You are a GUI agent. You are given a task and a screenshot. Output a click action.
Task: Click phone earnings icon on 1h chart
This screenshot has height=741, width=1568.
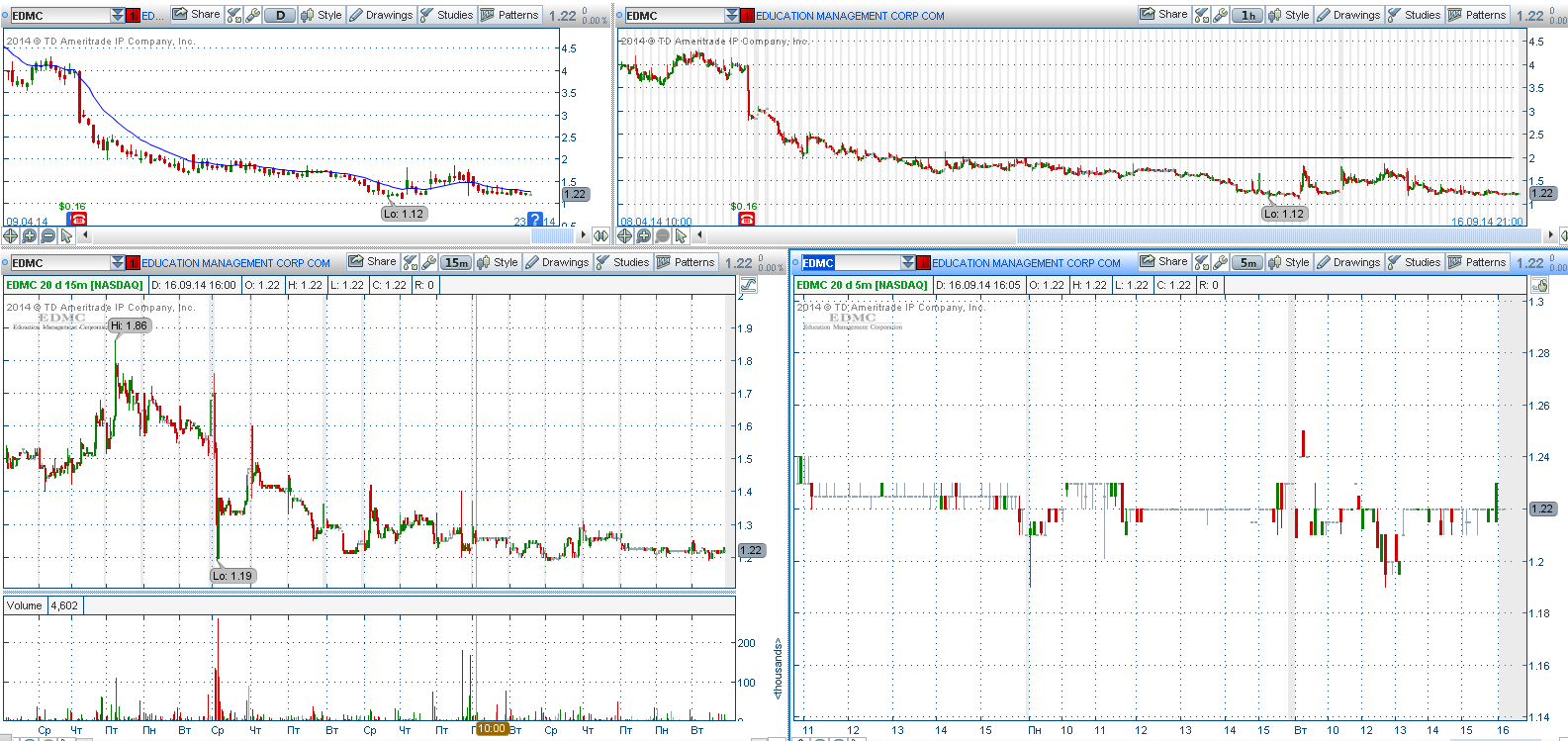[747, 219]
